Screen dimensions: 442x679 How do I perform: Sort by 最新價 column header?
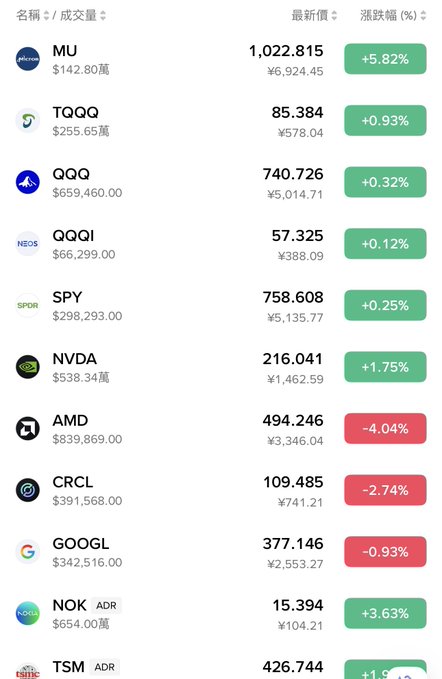(314, 16)
